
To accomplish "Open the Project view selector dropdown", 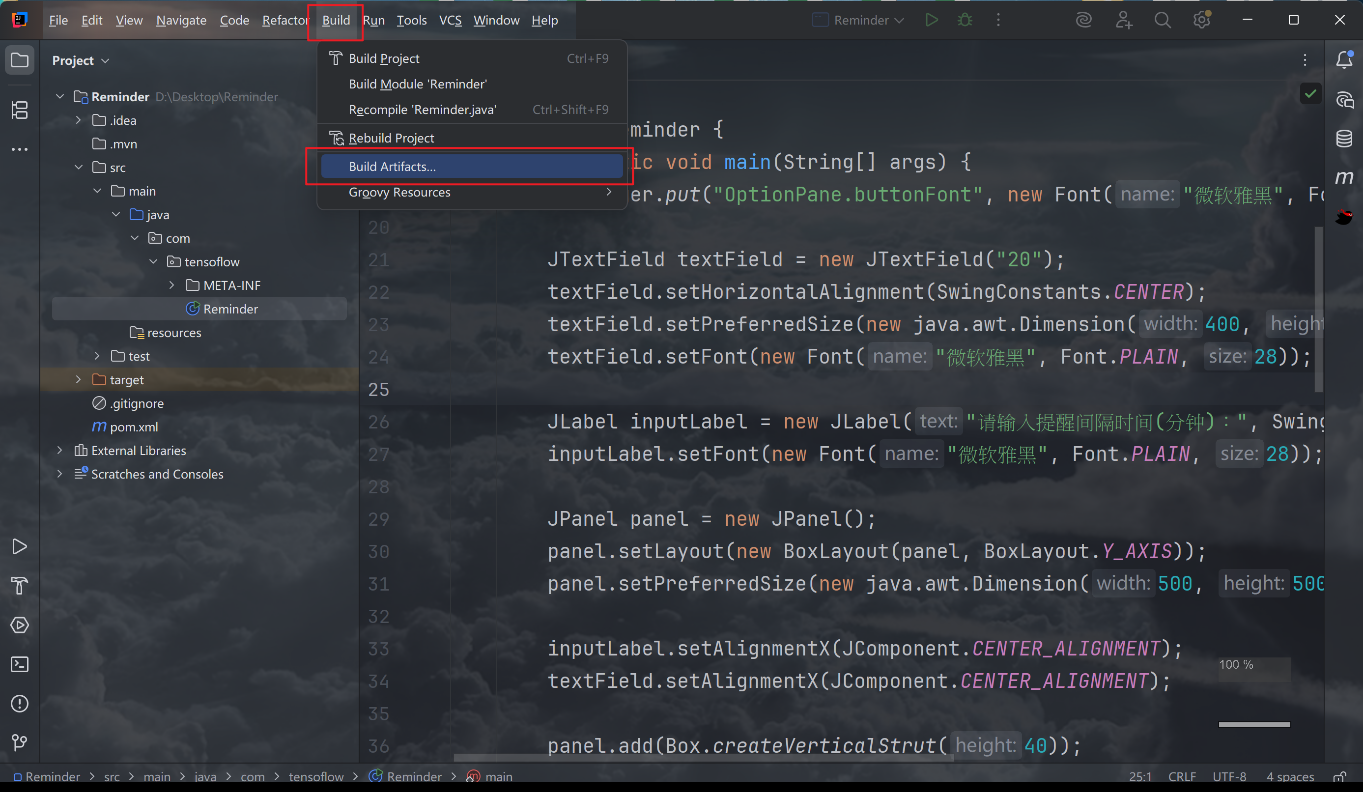I will point(80,61).
